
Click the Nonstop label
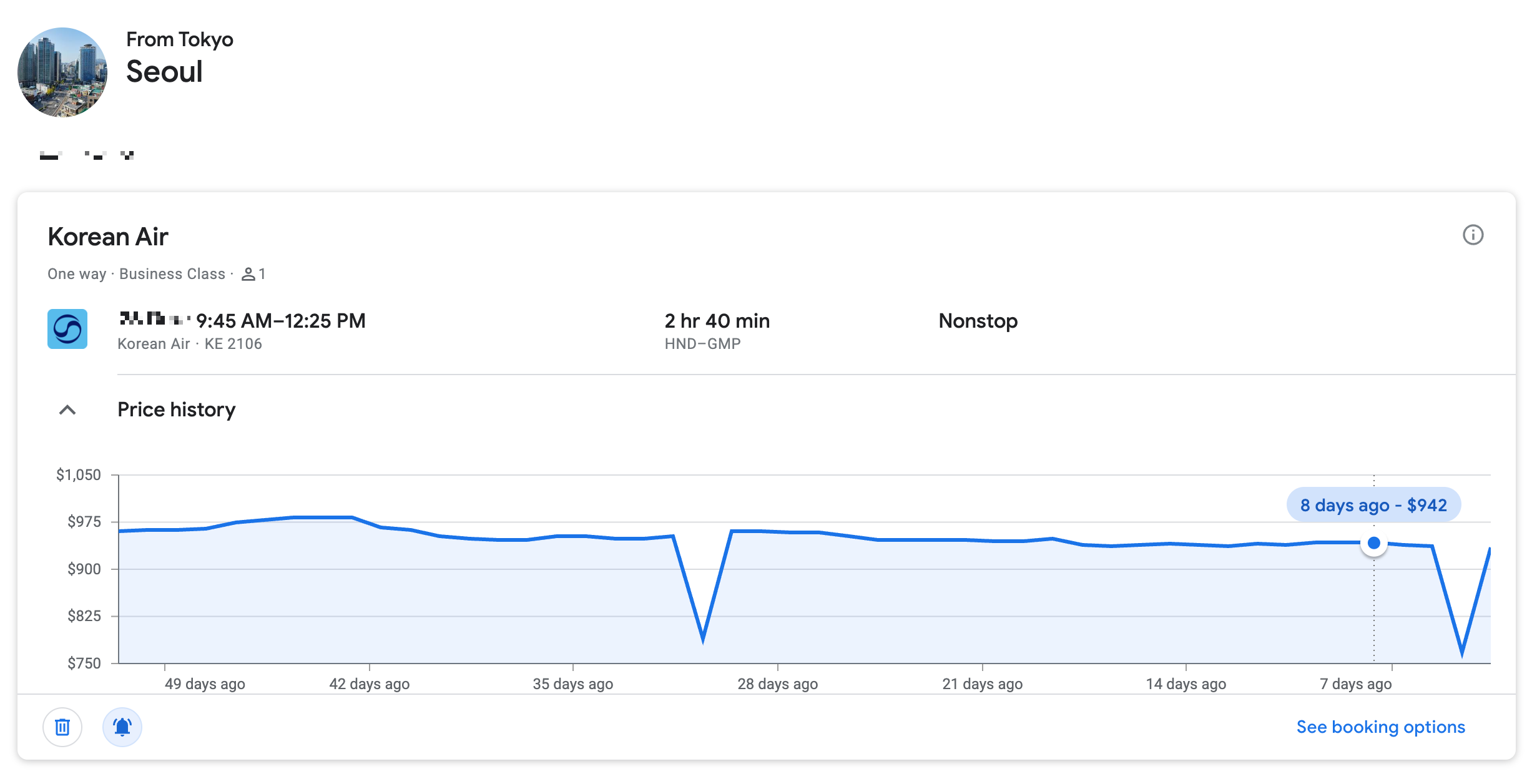click(x=978, y=321)
